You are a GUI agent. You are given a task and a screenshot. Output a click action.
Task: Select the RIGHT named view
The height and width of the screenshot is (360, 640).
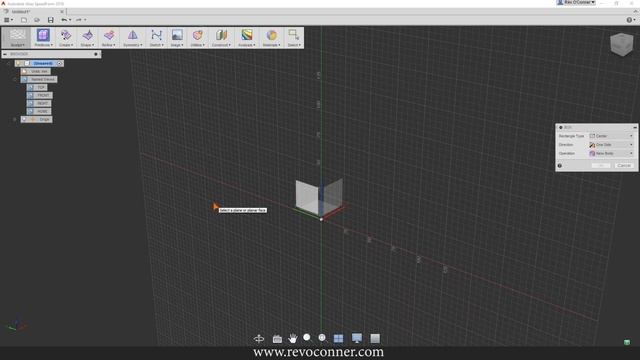pos(39,103)
